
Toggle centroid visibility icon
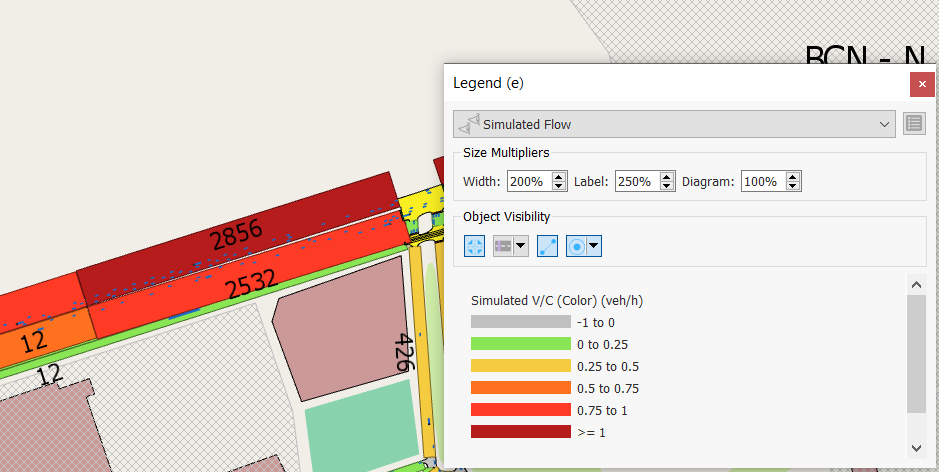click(475, 246)
